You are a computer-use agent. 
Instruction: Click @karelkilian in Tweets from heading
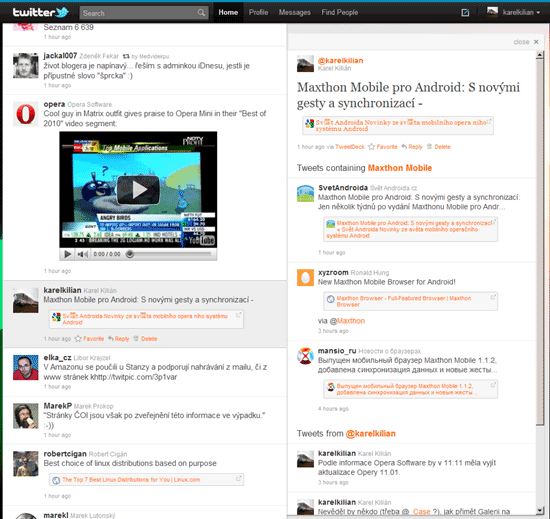point(370,434)
